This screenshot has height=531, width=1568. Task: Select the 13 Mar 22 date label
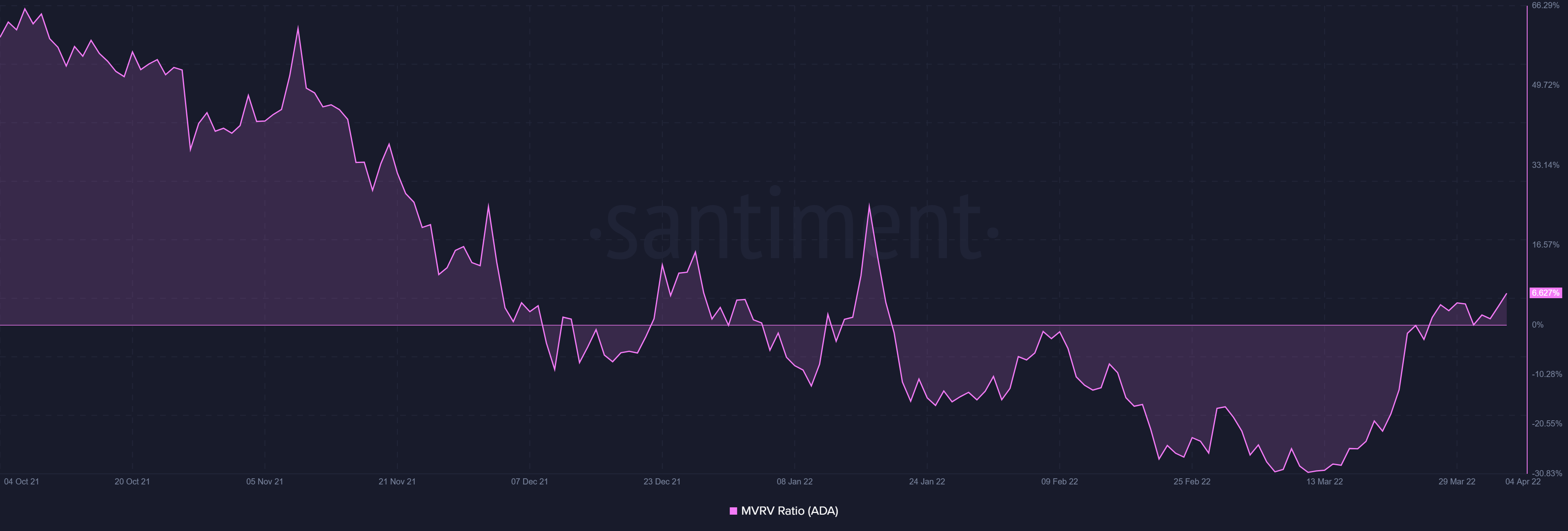coord(1324,482)
